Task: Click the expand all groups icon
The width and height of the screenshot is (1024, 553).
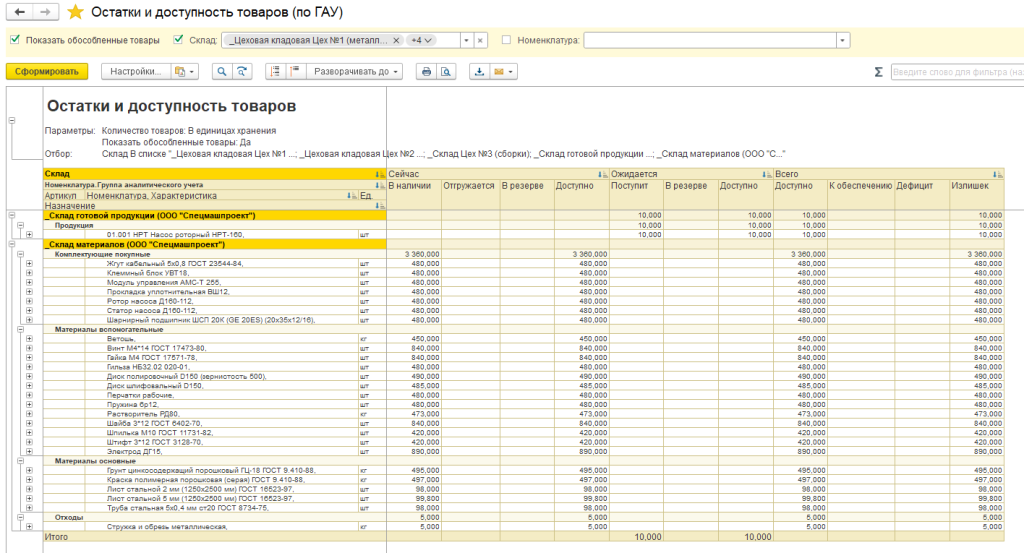Action: coord(276,72)
